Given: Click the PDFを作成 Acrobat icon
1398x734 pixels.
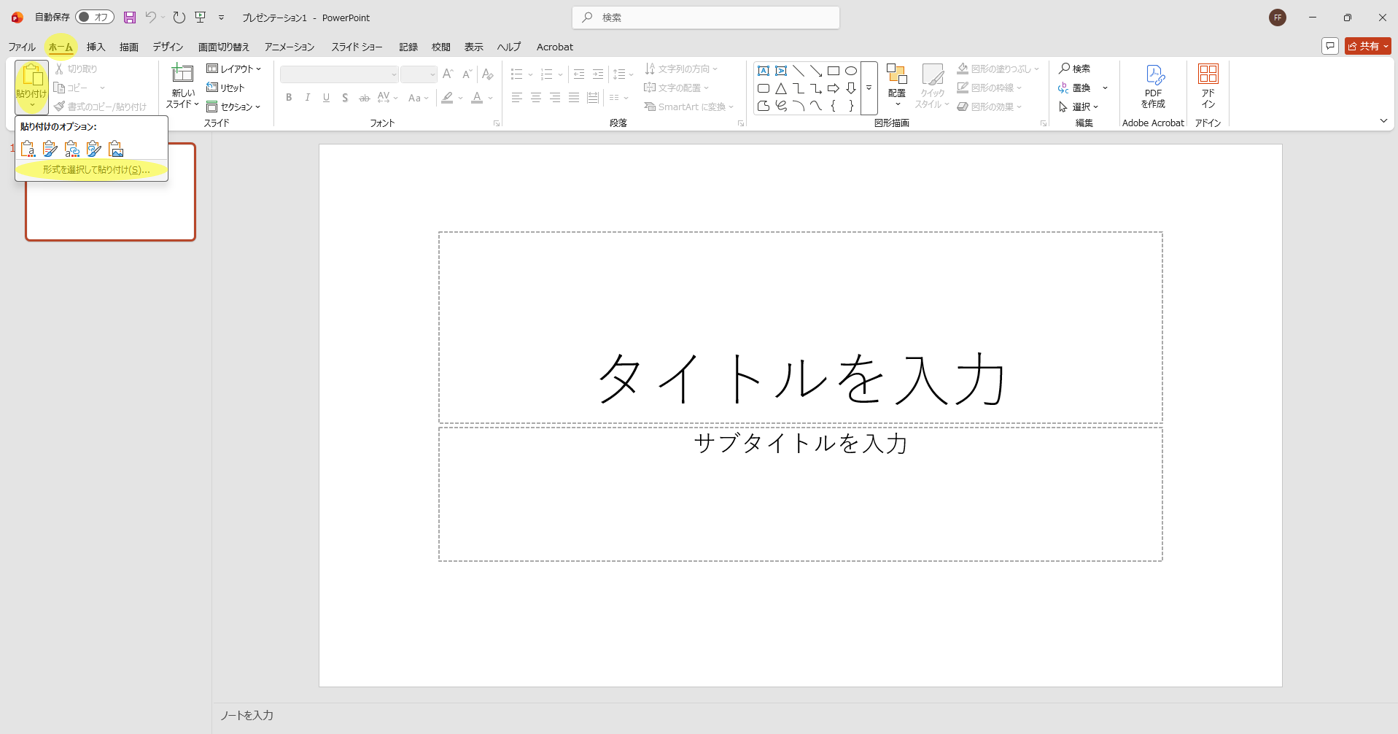Looking at the screenshot, I should [1153, 86].
